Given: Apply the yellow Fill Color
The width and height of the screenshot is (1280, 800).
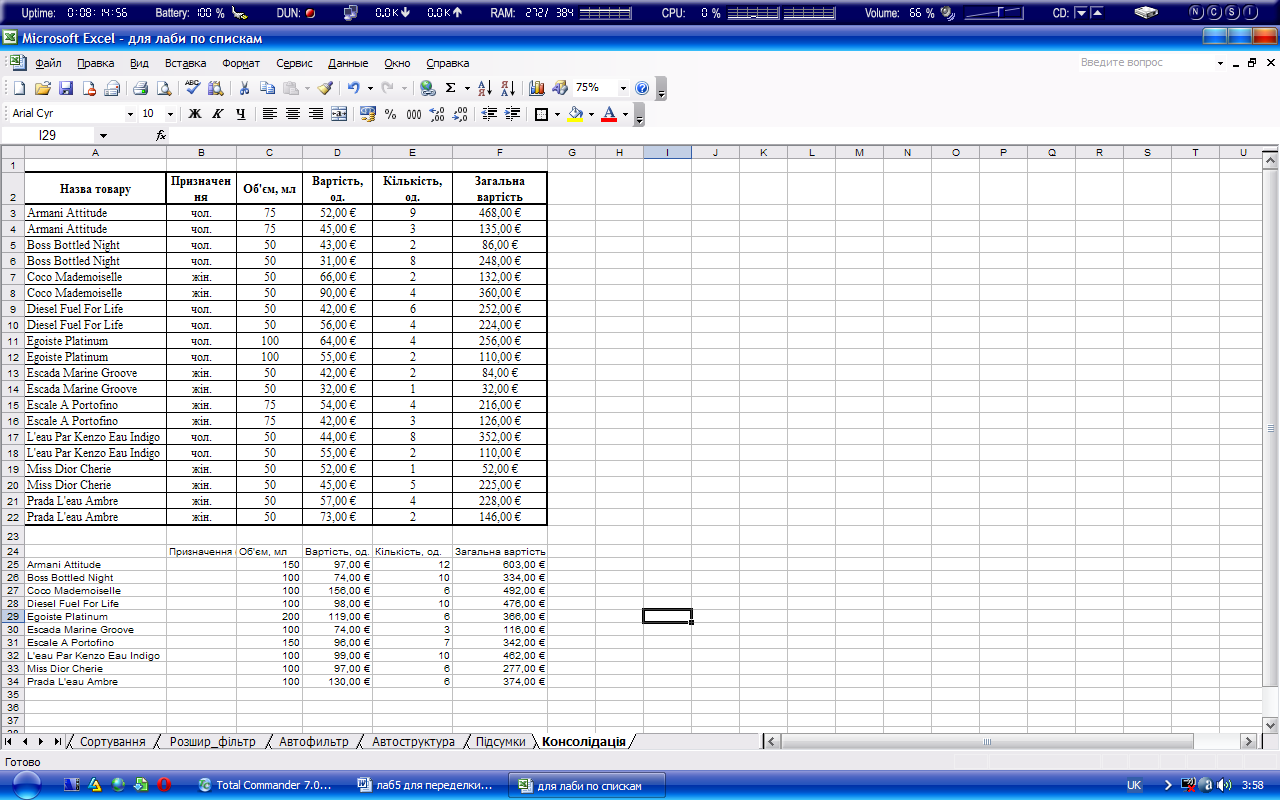Looking at the screenshot, I should click(575, 114).
